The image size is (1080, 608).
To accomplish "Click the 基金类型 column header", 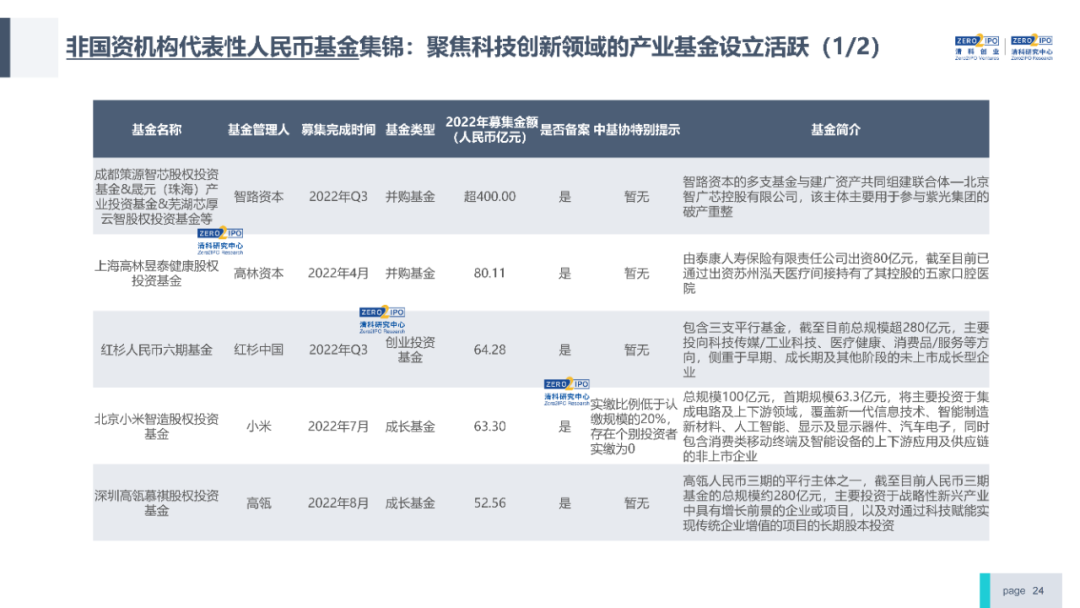I will (410, 129).
